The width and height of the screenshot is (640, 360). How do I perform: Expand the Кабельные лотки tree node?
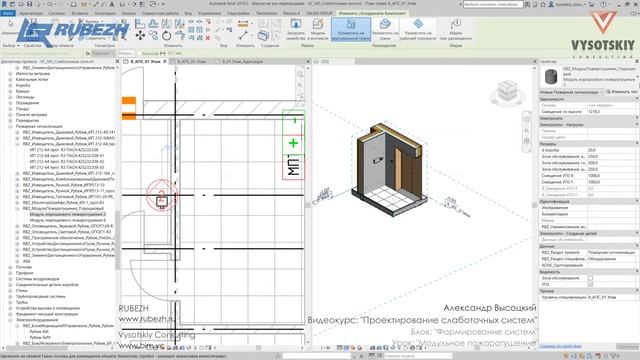[10, 80]
